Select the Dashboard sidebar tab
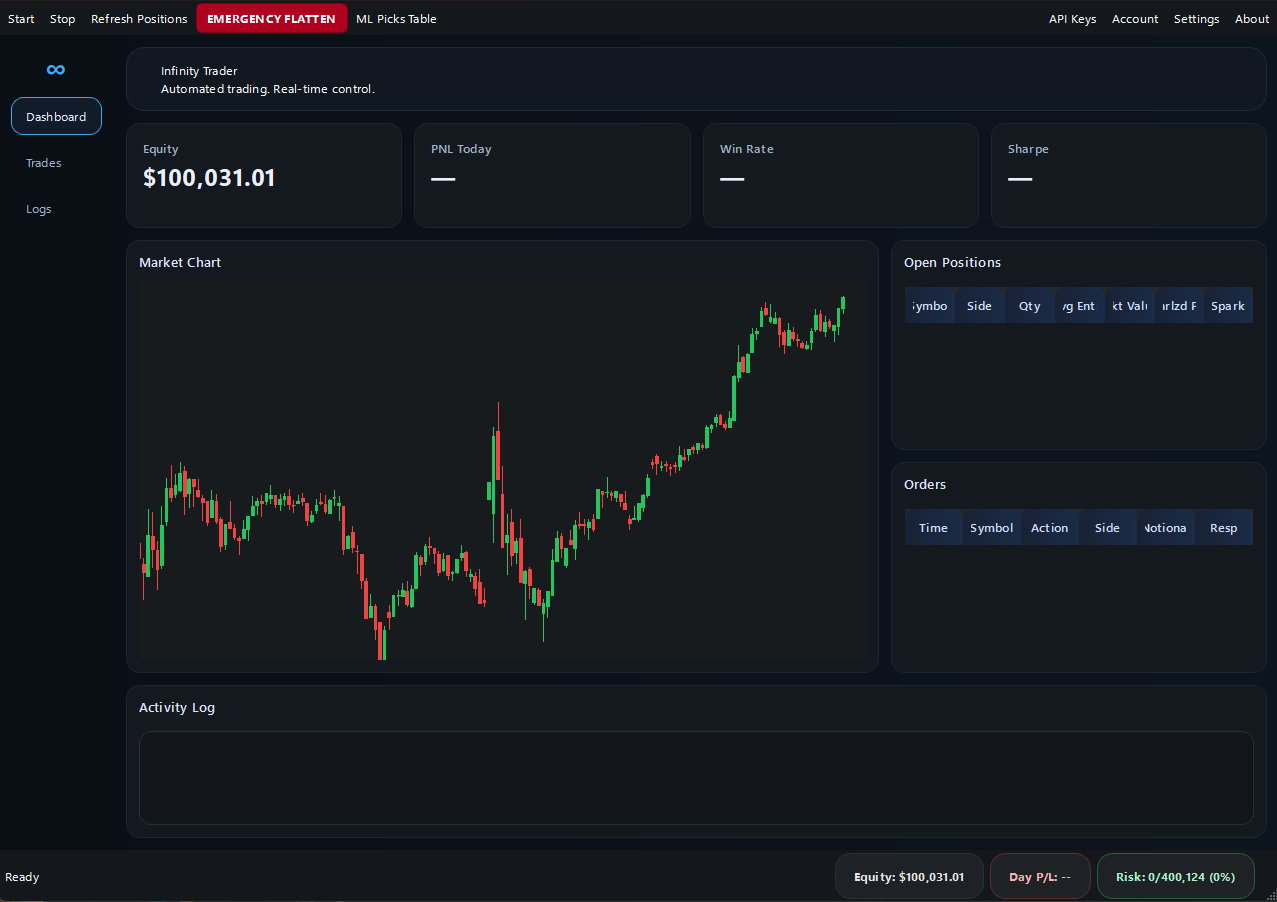Screen dimensions: 1277x902 56,117
